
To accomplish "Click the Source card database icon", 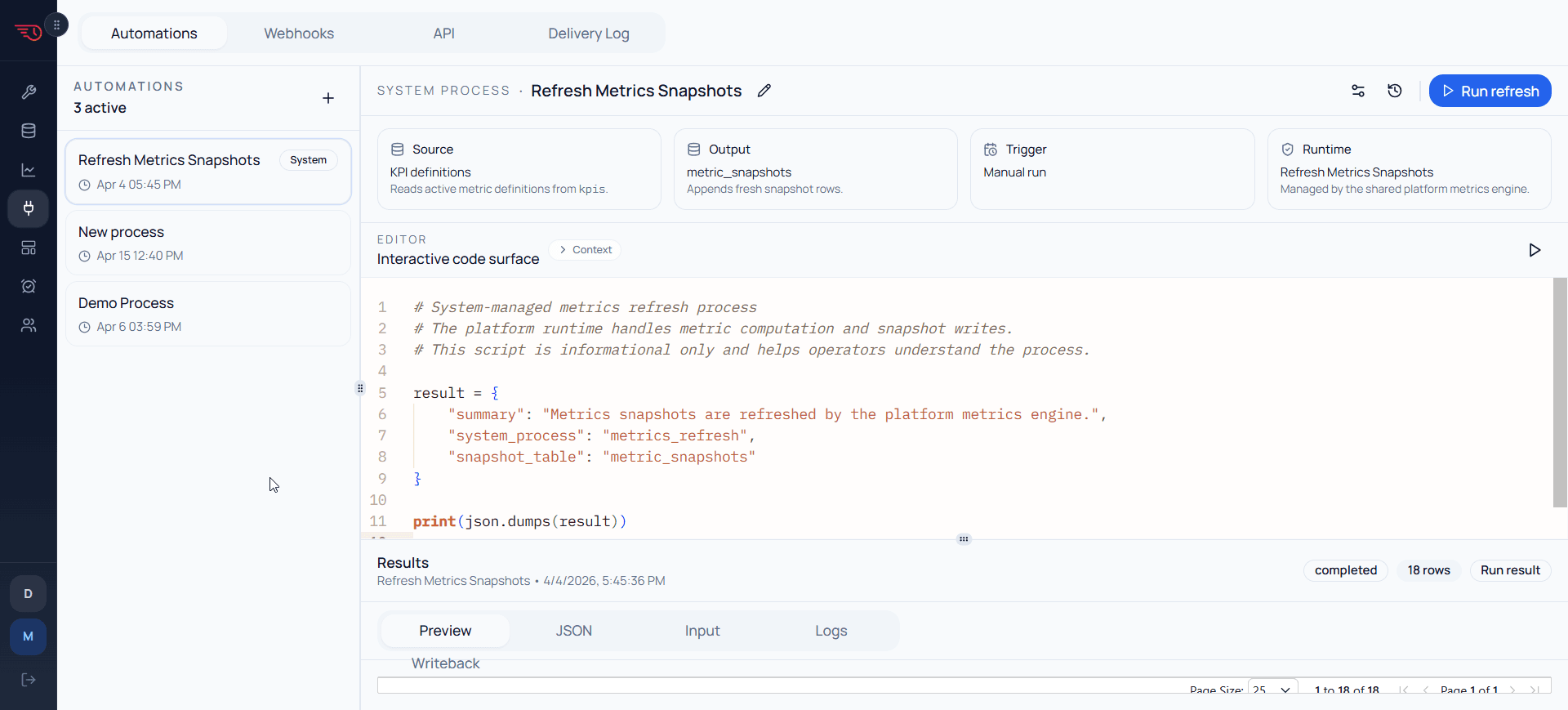I will click(x=398, y=150).
